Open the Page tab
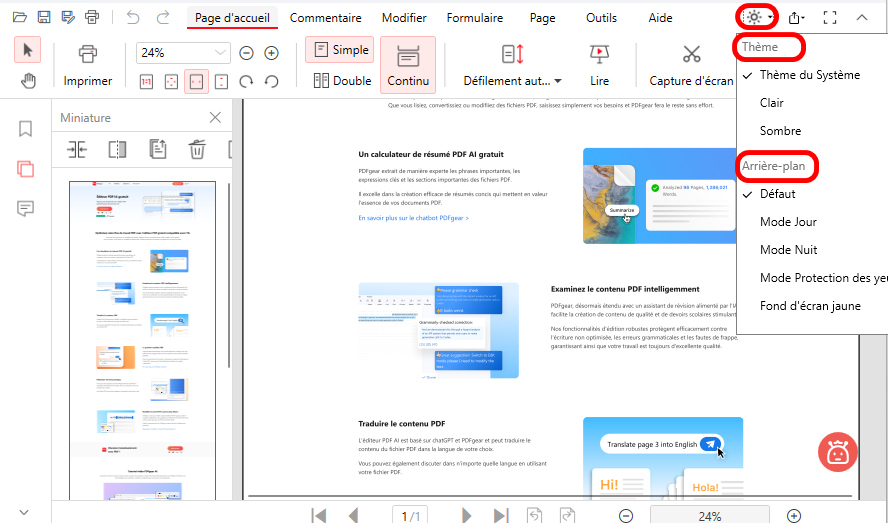 (542, 18)
